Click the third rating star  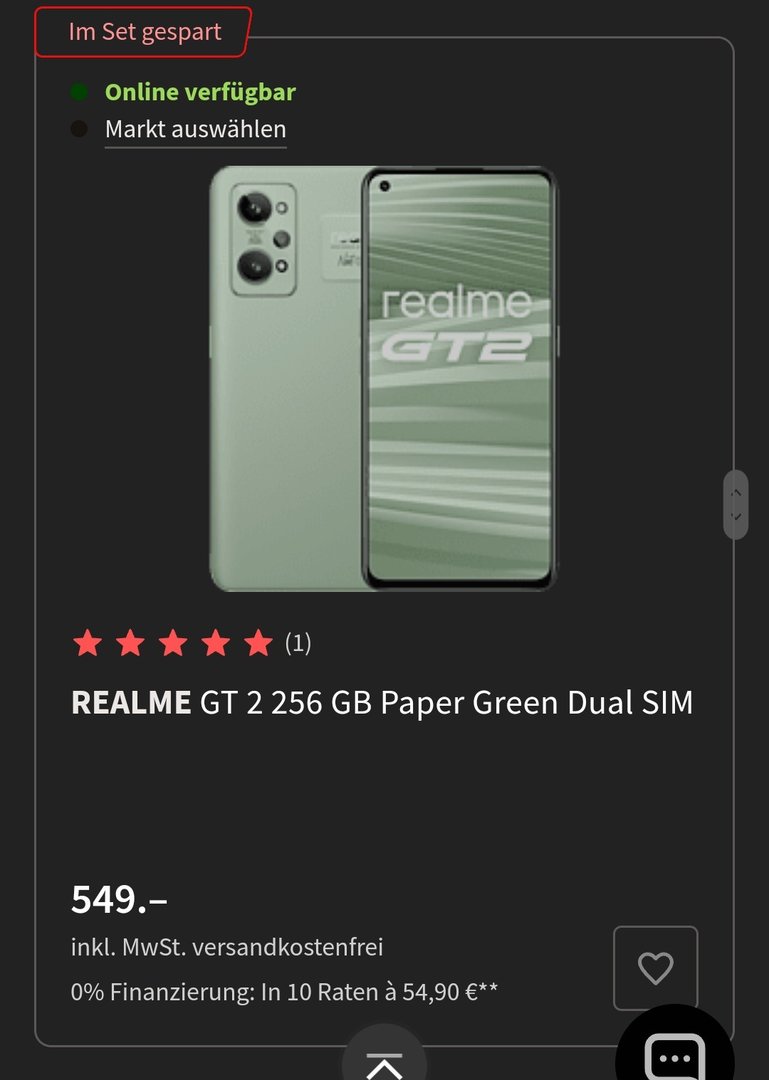(x=173, y=643)
